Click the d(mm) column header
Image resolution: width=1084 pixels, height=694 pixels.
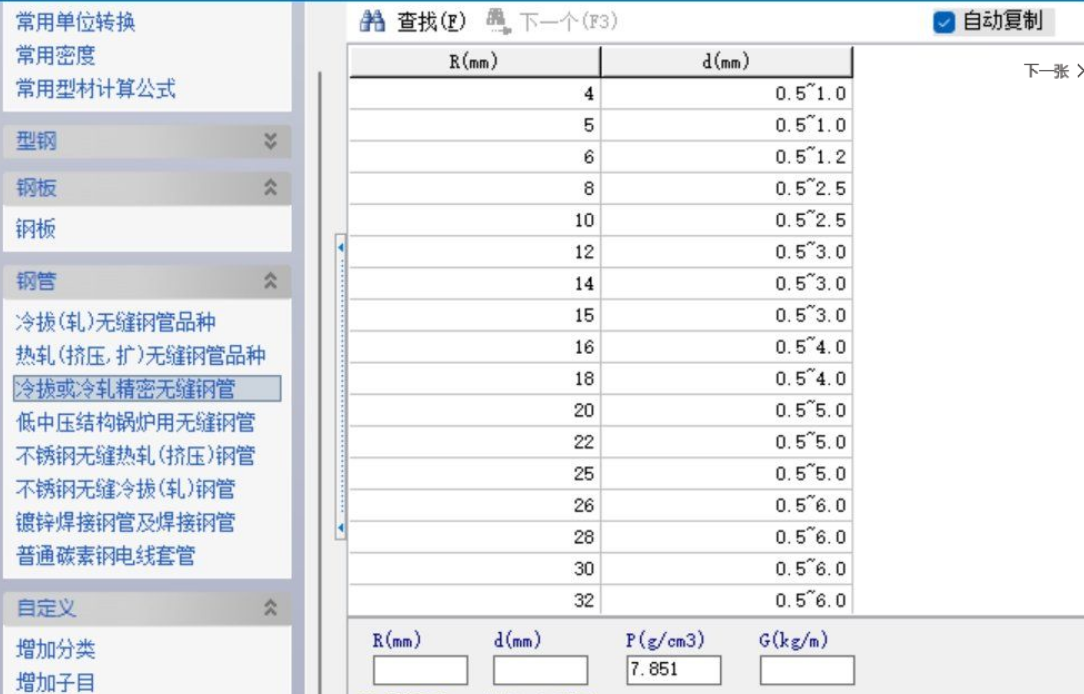click(x=726, y=62)
